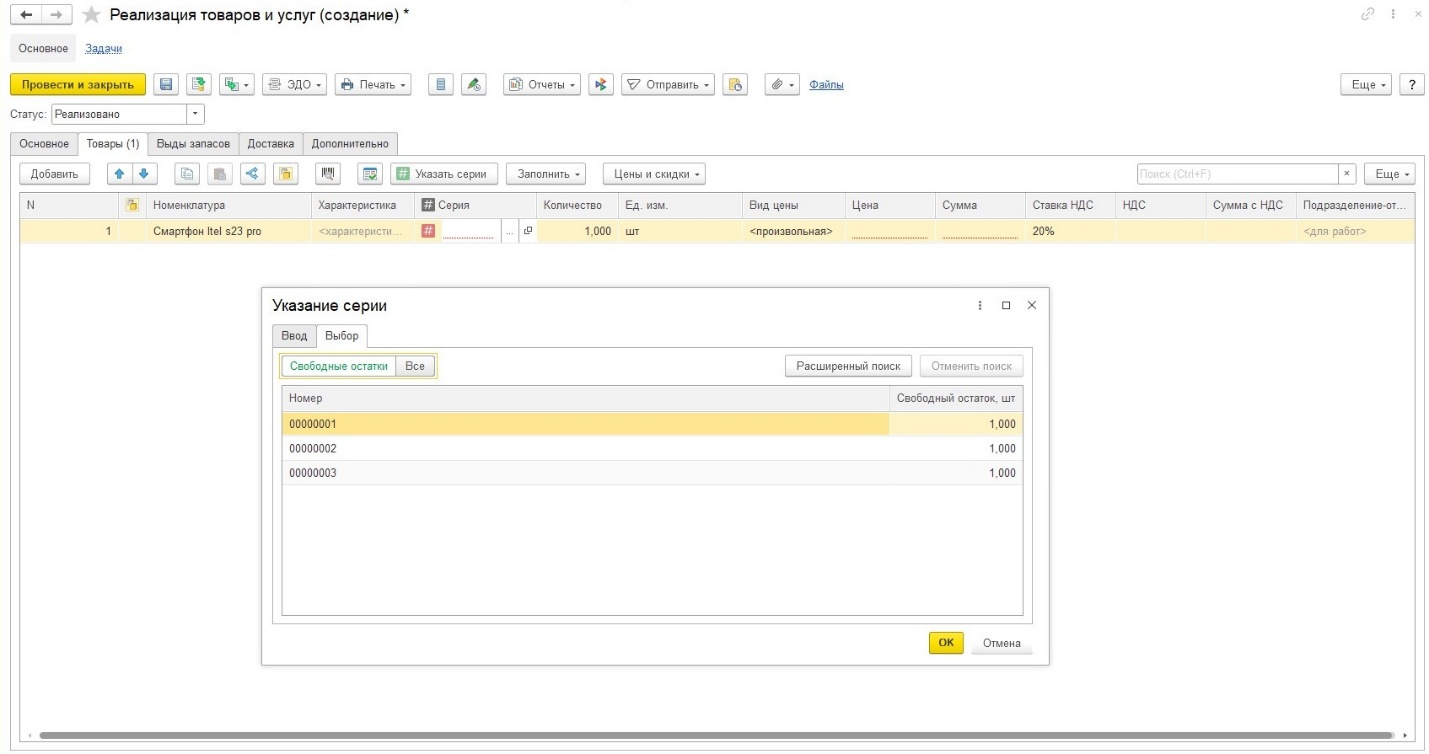The height and width of the screenshot is (754, 1429).
Task: Expand the 'Цены и скидки' dropdown
Action: tap(654, 174)
